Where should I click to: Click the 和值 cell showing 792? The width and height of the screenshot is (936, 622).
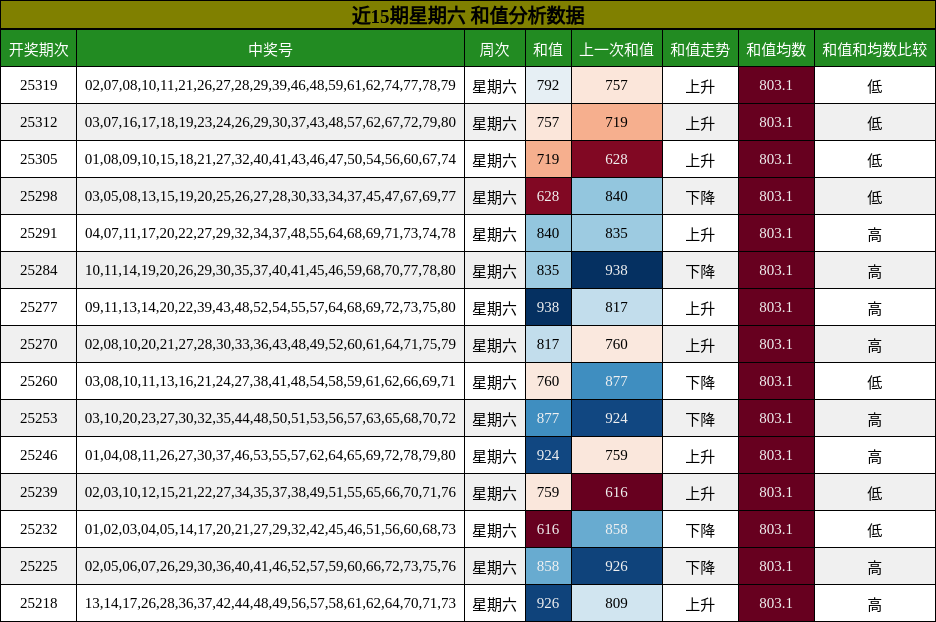tap(547, 88)
